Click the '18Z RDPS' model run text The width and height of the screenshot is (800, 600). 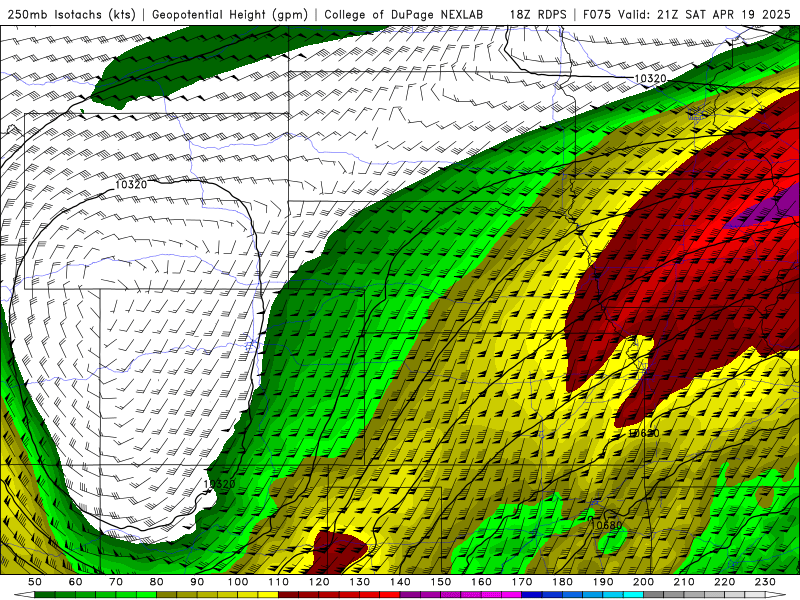pyautogui.click(x=538, y=15)
